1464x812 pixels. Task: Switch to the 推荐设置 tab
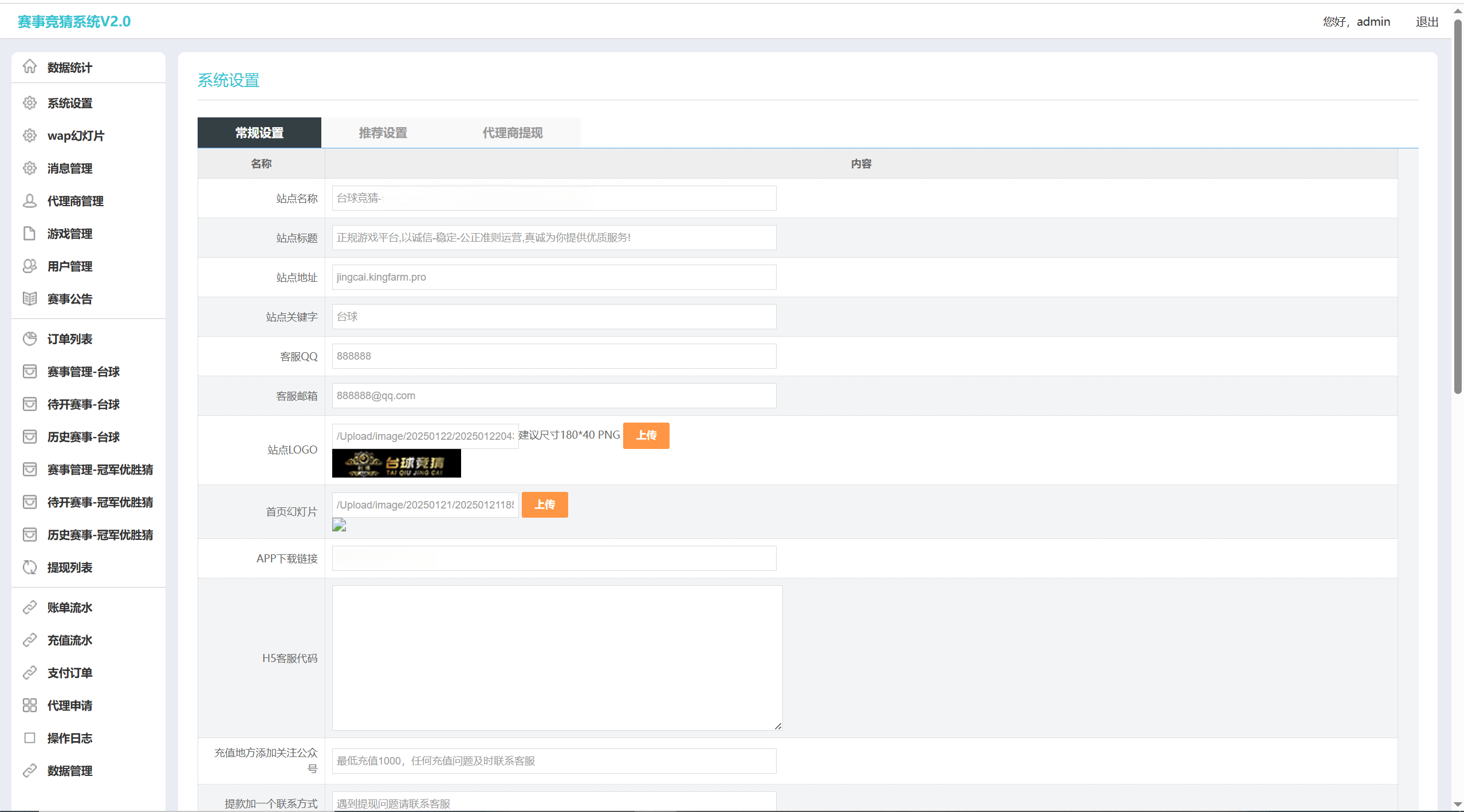coord(383,133)
